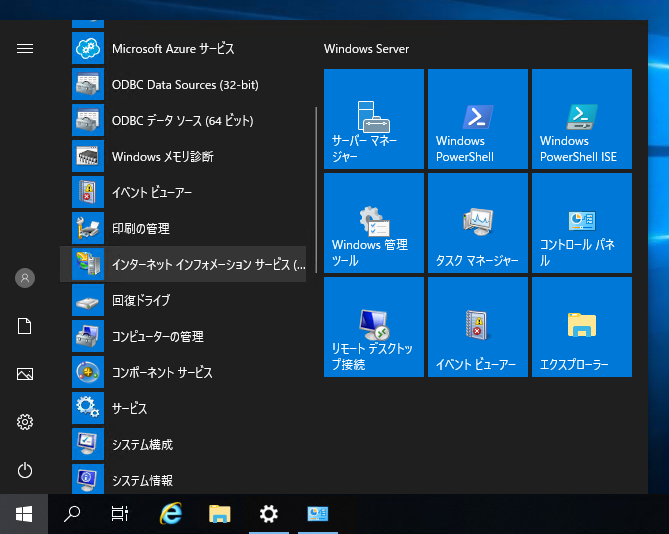Screen dimensions: 669x534
Task: Expand the hamburger menu in Start
Action: pyautogui.click(x=25, y=48)
